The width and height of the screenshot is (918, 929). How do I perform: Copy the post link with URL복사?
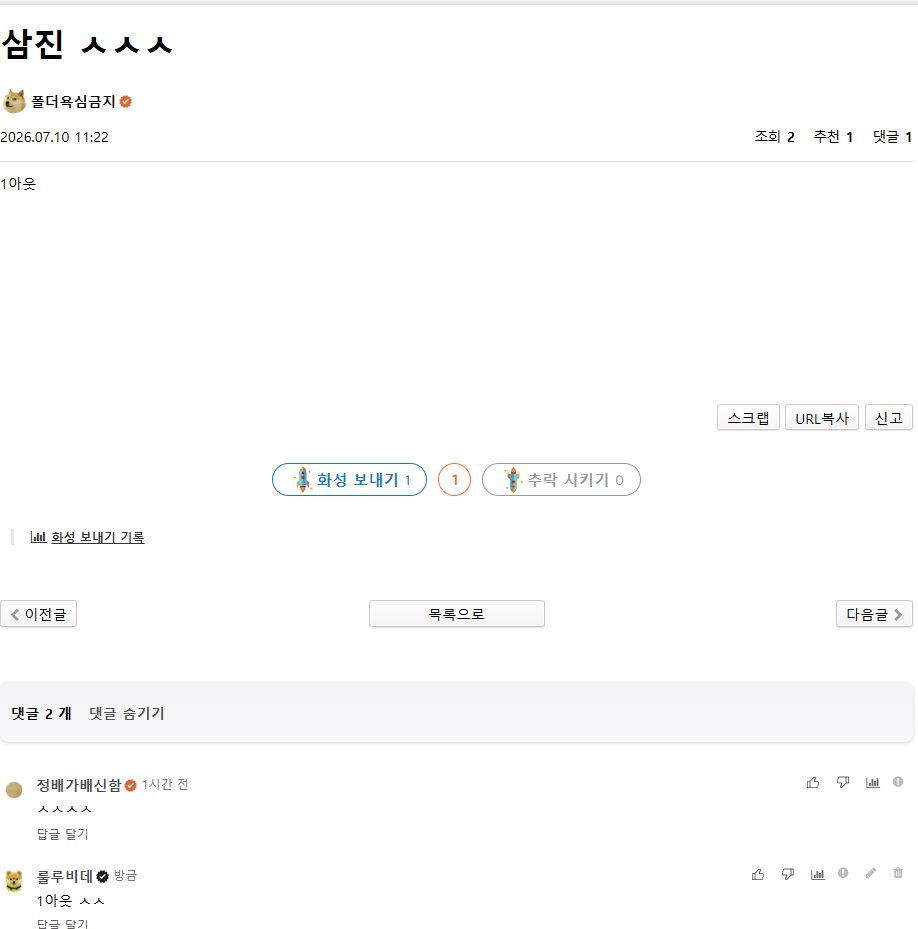pyautogui.click(x=821, y=418)
